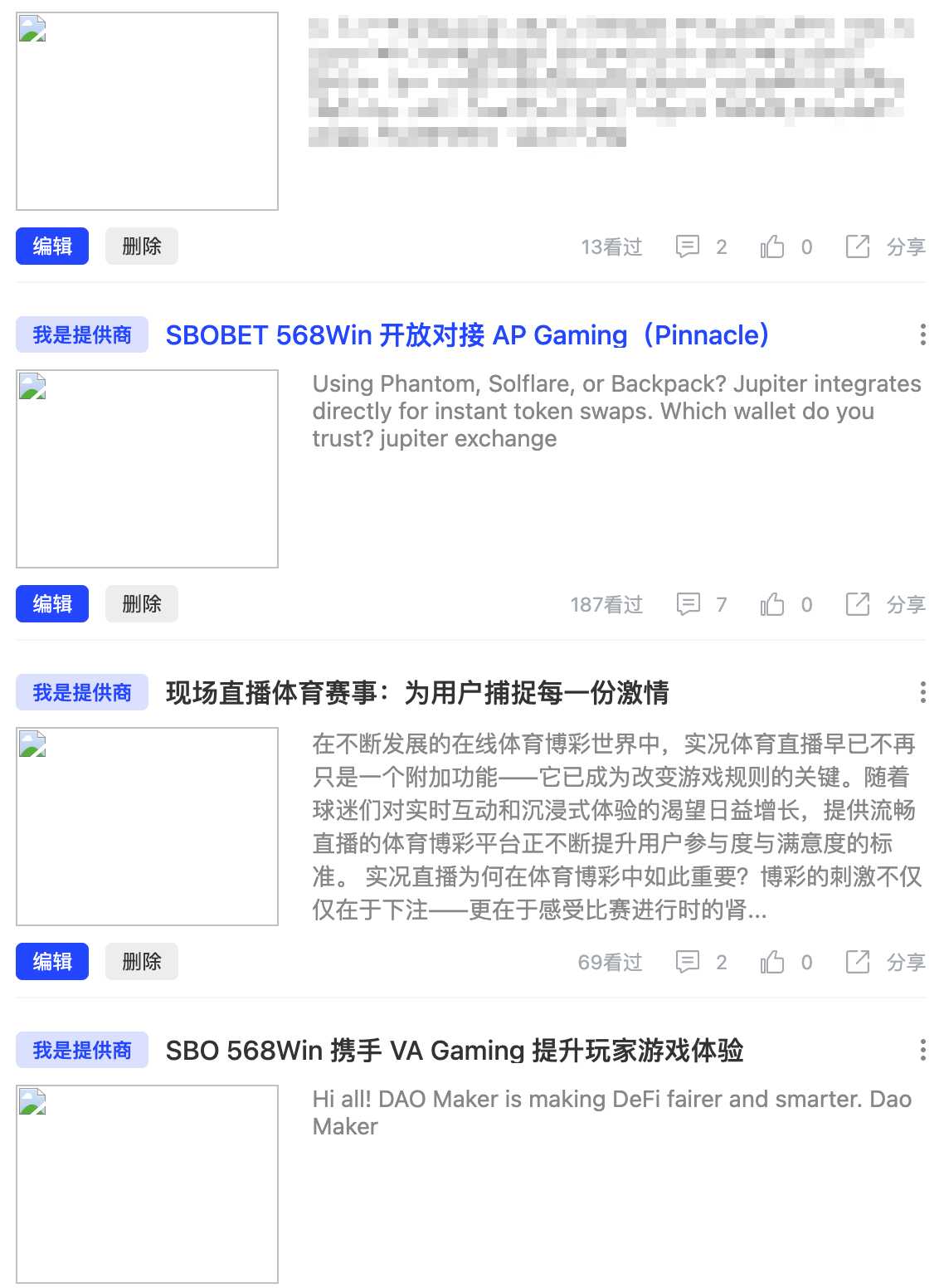944x1288 pixels.
Task: Click thumbs-up icon on the 69-views post
Action: [772, 962]
